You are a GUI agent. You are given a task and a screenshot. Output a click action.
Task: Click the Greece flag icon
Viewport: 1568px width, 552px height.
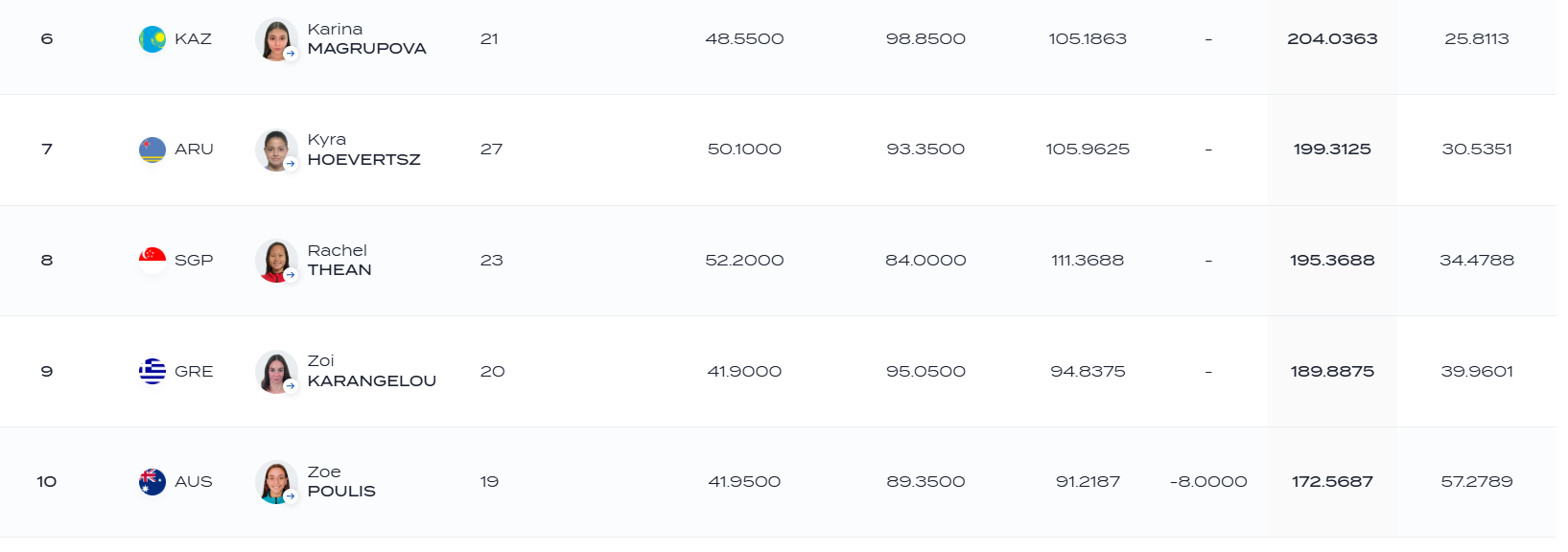click(x=152, y=371)
